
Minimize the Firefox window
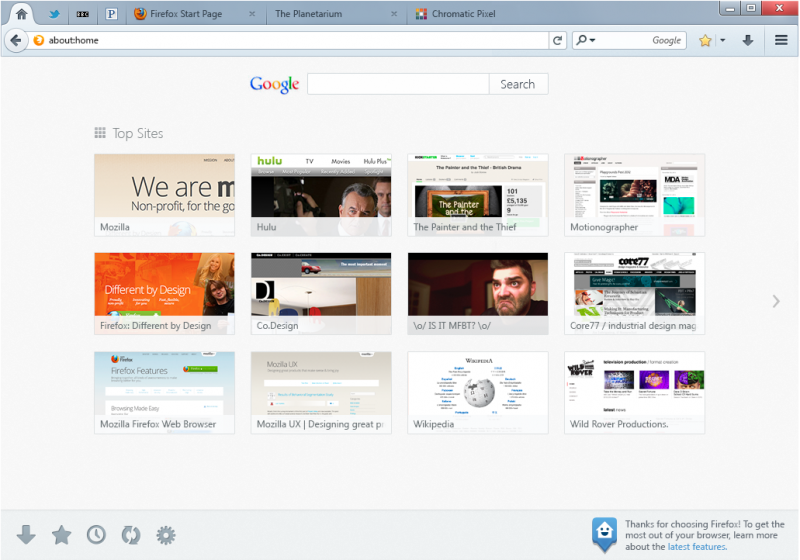tap(730, 9)
